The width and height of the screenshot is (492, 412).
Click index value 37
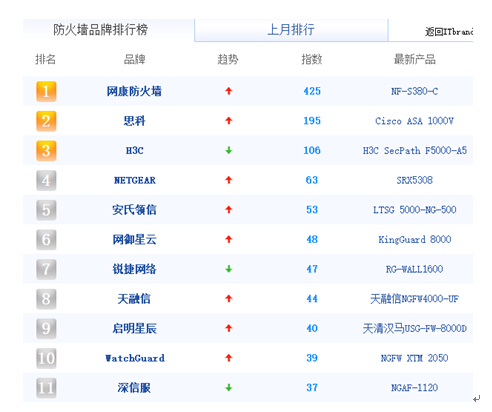312,388
